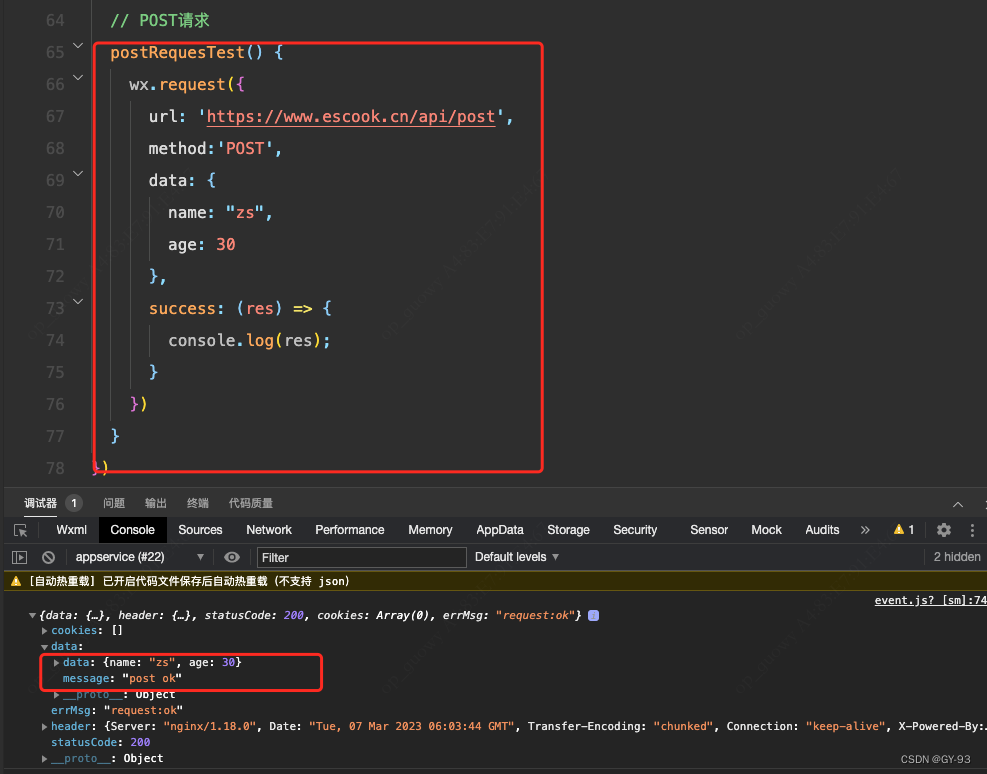Select the Console tab
This screenshot has width=987, height=774.
click(x=132, y=530)
